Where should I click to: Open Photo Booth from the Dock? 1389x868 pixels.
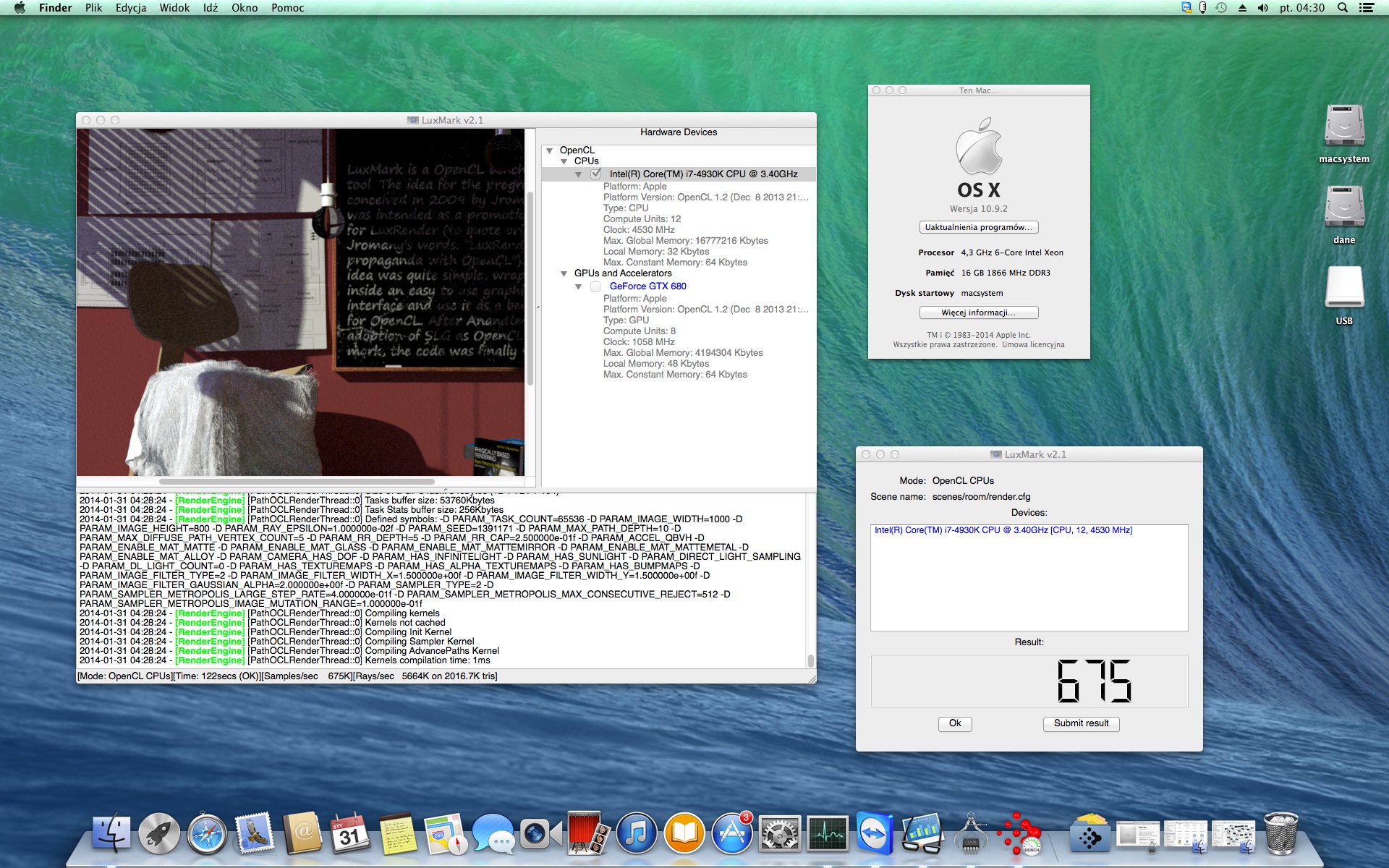click(589, 834)
